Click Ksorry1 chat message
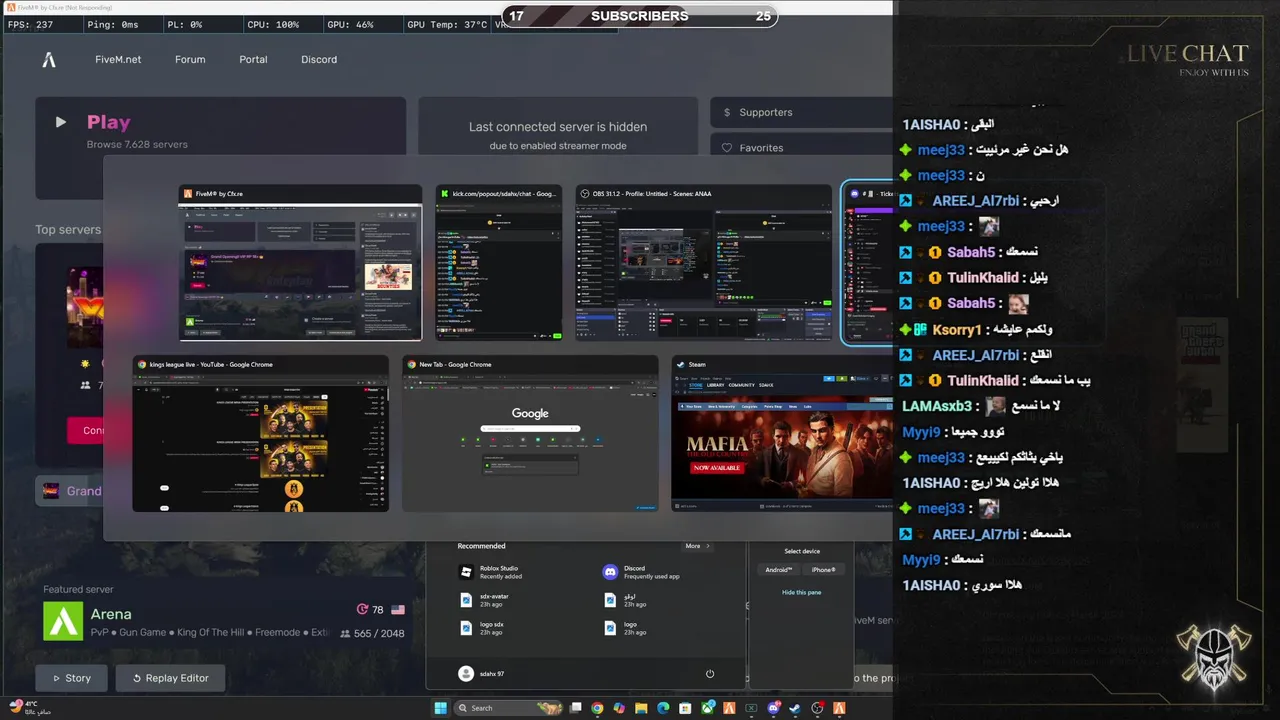Viewport: 1280px width, 720px height. pyautogui.click(x=974, y=329)
